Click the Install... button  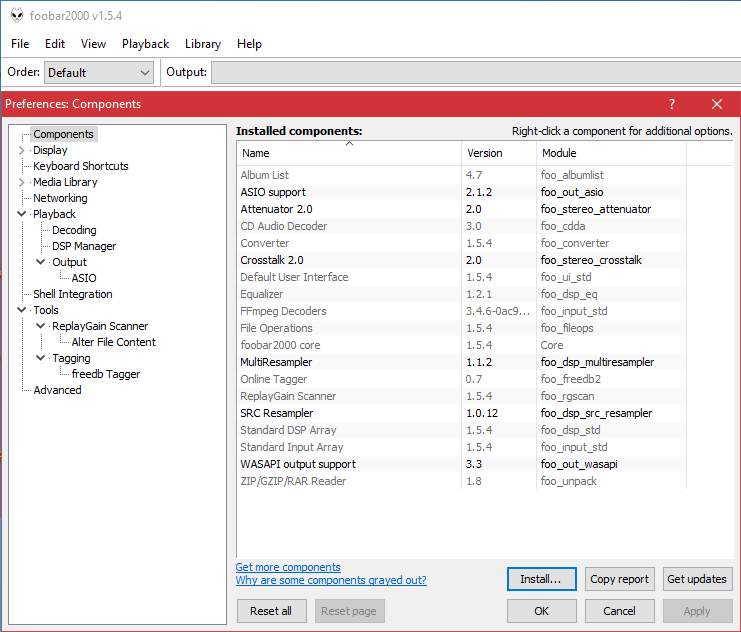(542, 579)
